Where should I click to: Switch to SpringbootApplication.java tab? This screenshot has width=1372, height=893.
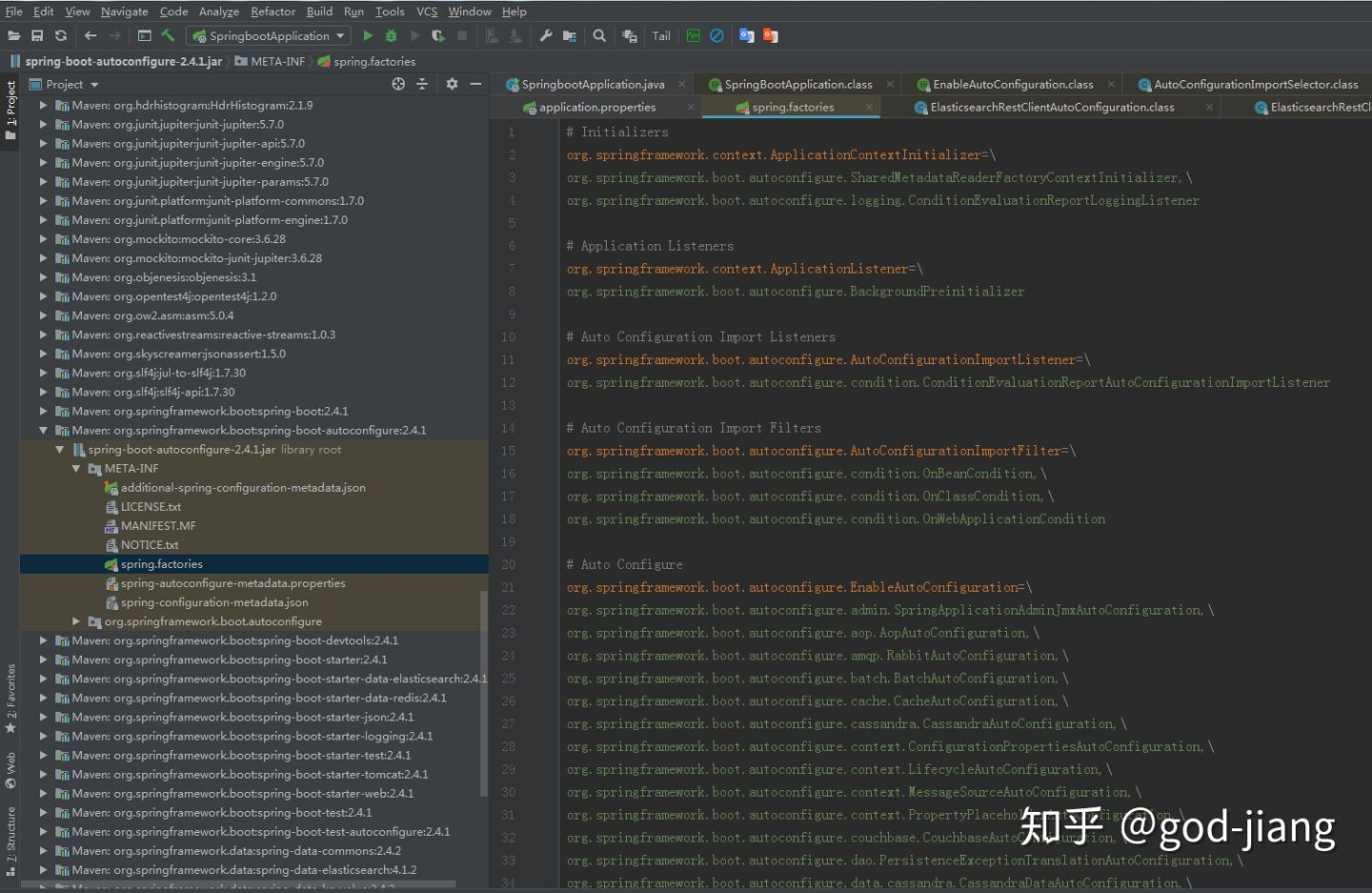(x=593, y=84)
